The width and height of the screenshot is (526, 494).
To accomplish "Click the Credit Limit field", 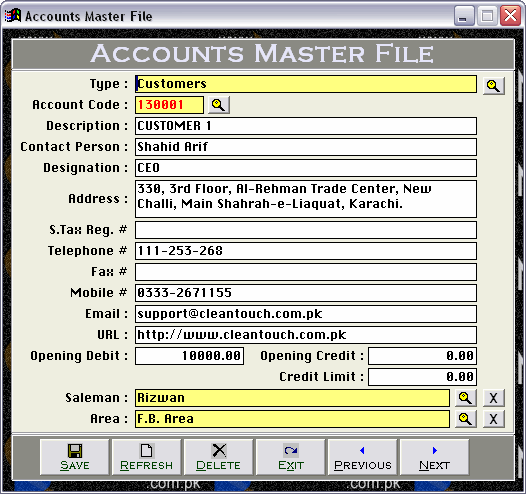I will [x=422, y=377].
